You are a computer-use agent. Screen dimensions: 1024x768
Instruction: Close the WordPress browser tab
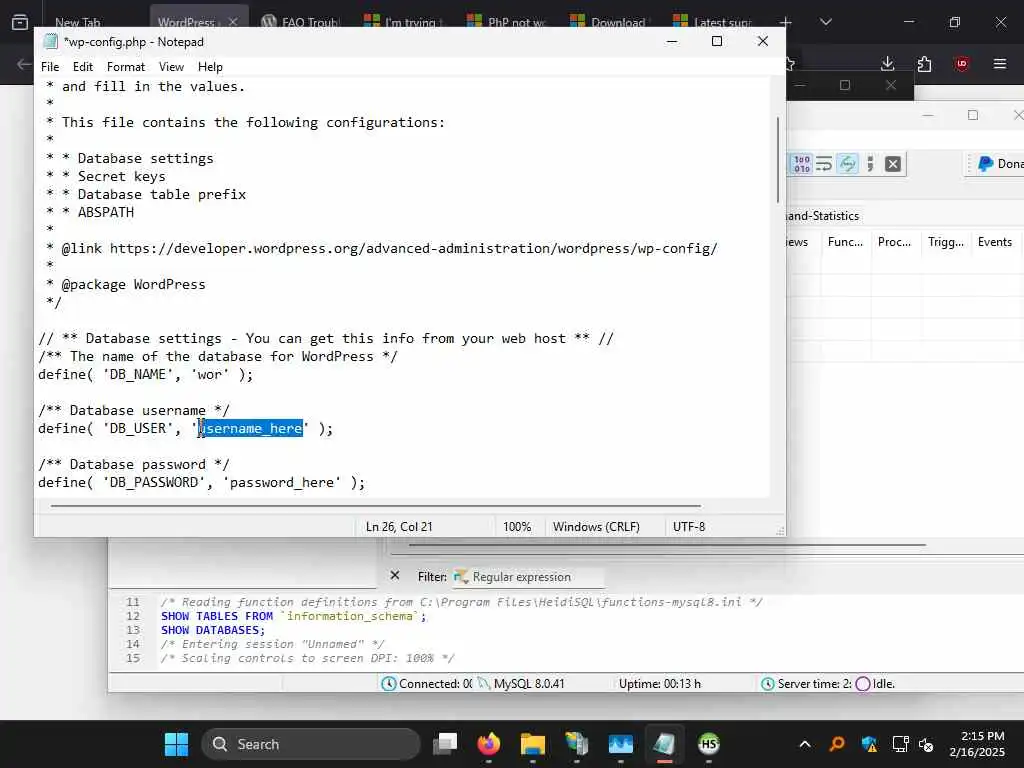[x=233, y=22]
